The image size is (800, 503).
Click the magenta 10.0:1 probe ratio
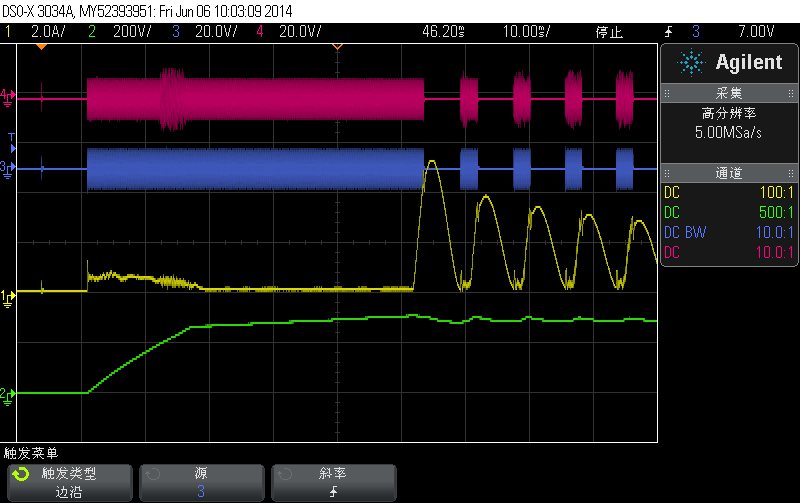tap(774, 252)
